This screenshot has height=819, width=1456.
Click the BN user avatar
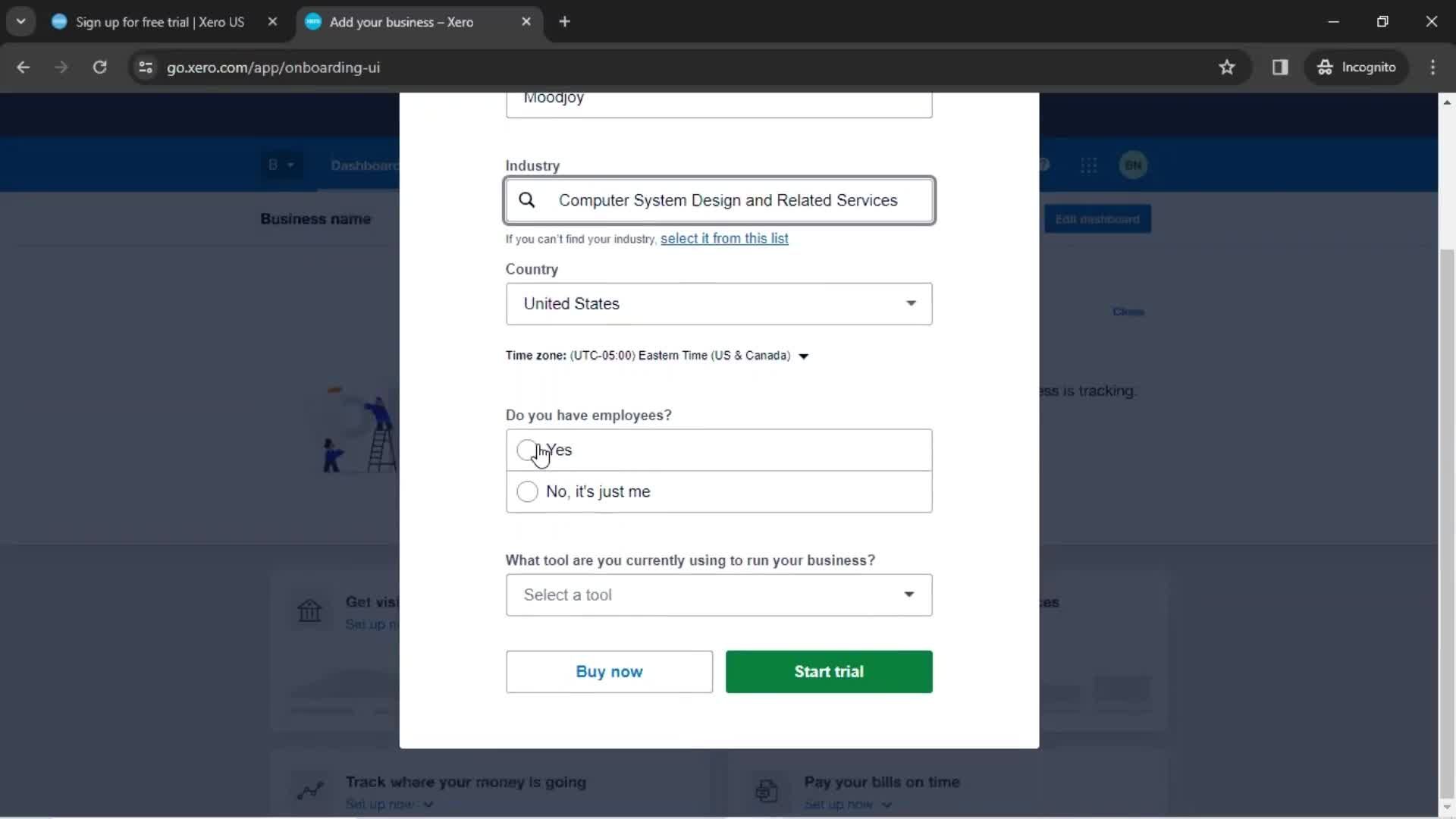(x=1134, y=165)
